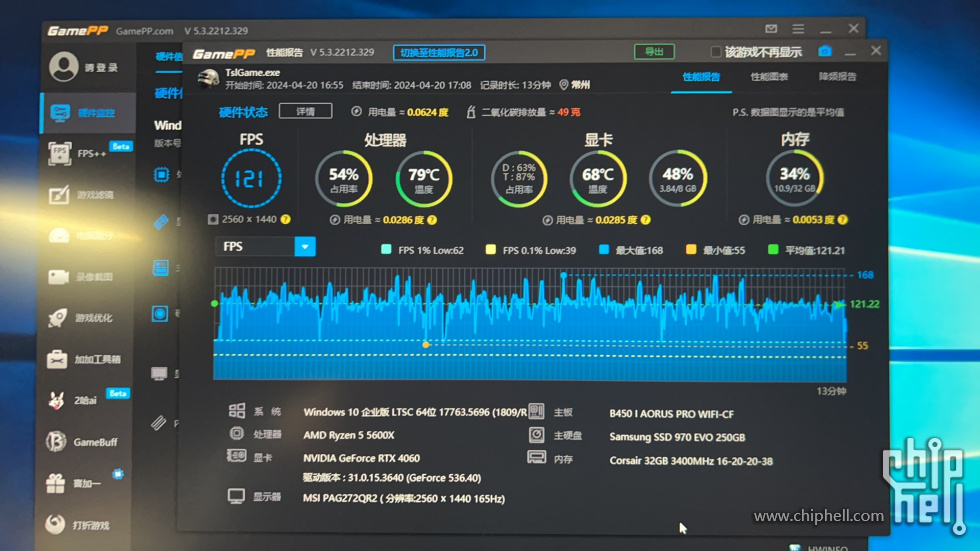Image resolution: width=980 pixels, height=551 pixels.
Task: Click the MSI PAG272QR2 monitor text
Action: click(404, 499)
